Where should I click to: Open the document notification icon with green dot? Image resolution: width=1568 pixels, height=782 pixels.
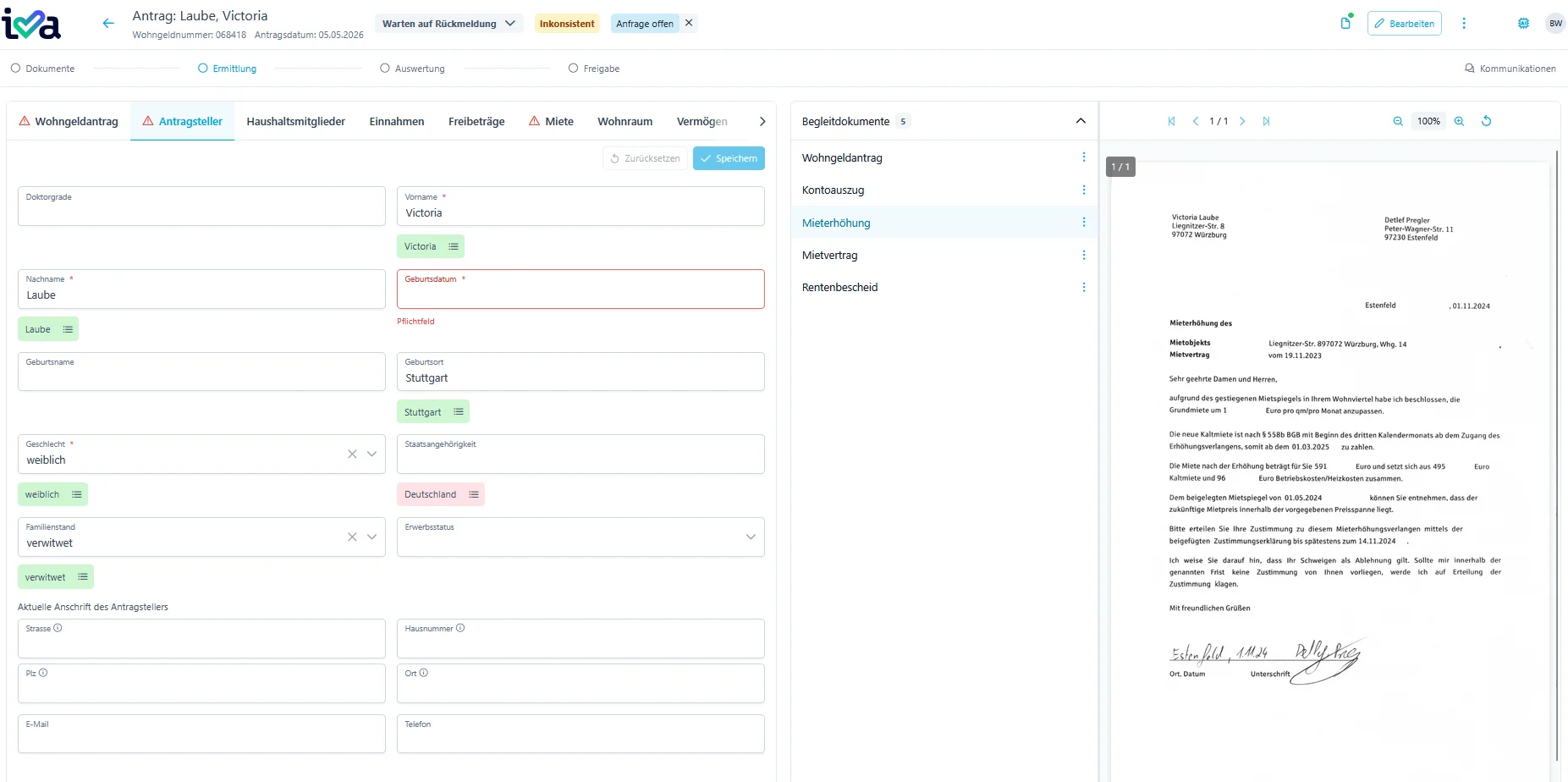(x=1346, y=23)
